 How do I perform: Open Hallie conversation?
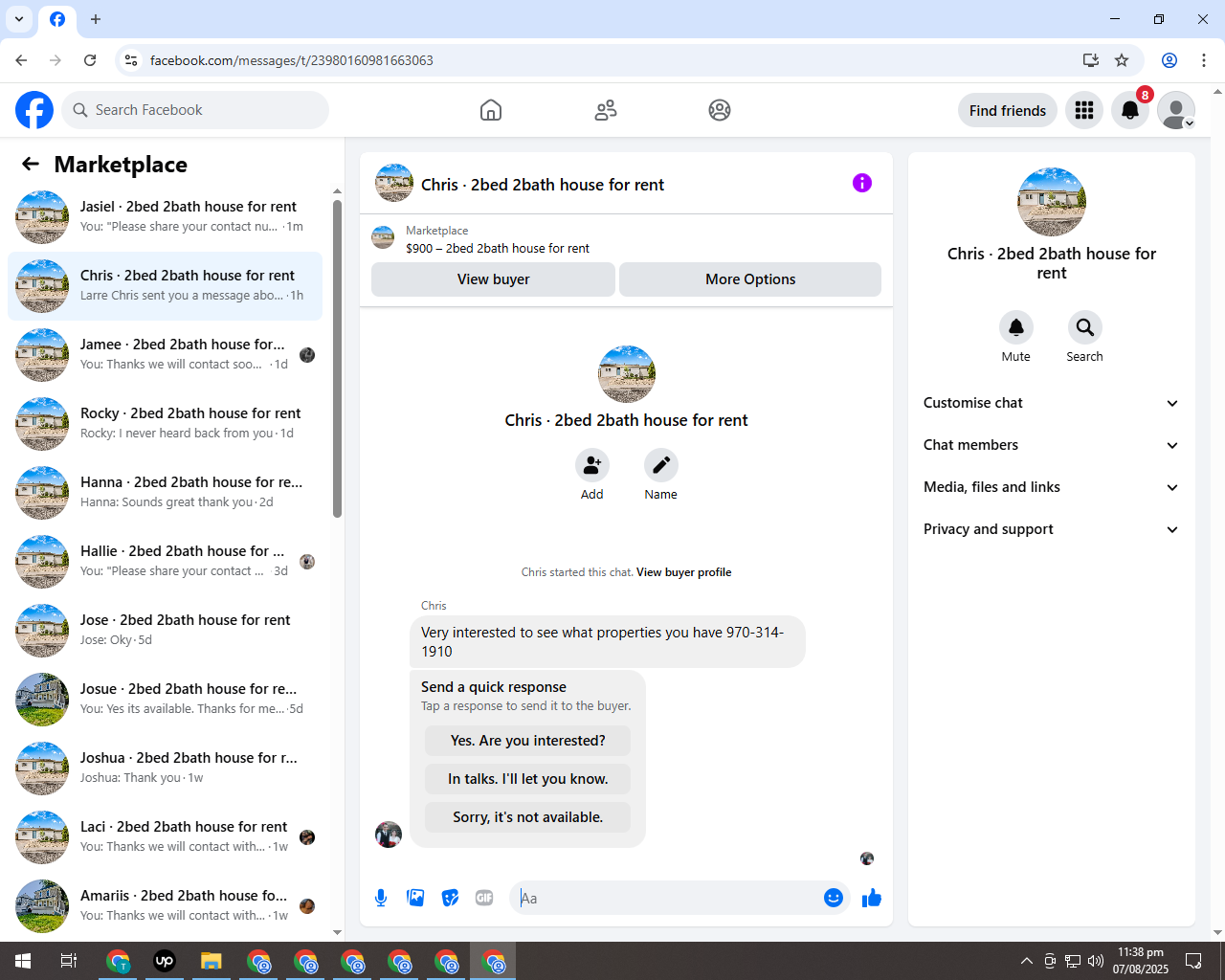click(165, 562)
